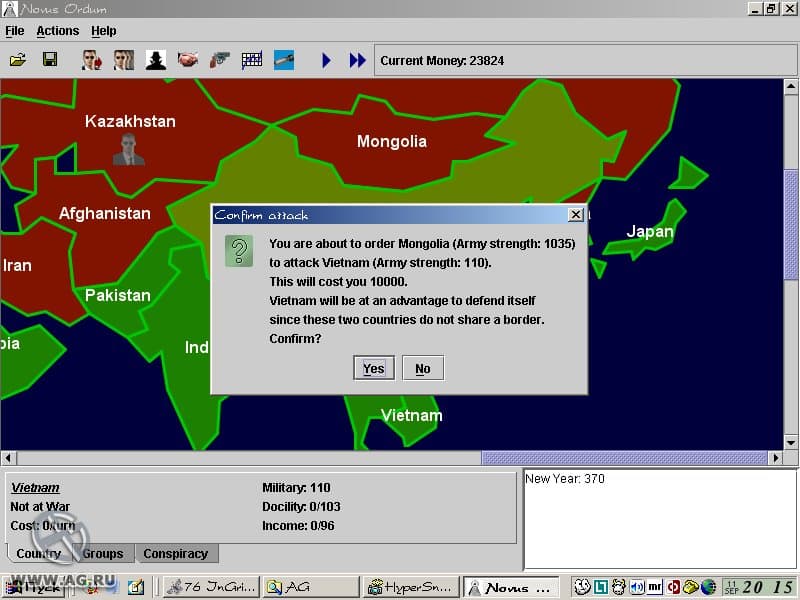Click the 'Current Money: 23824' display
This screenshot has width=800, height=600.
pos(442,61)
